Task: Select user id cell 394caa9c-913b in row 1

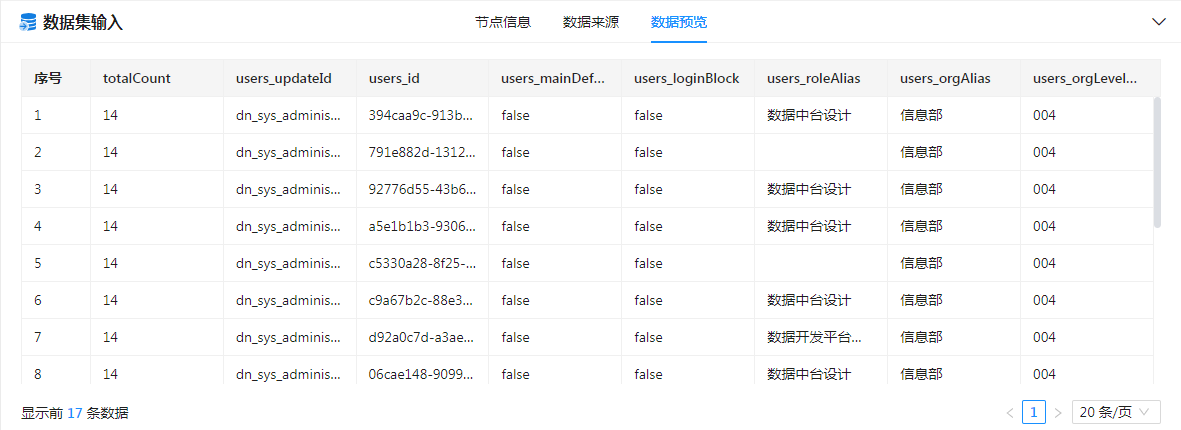Action: pos(421,115)
